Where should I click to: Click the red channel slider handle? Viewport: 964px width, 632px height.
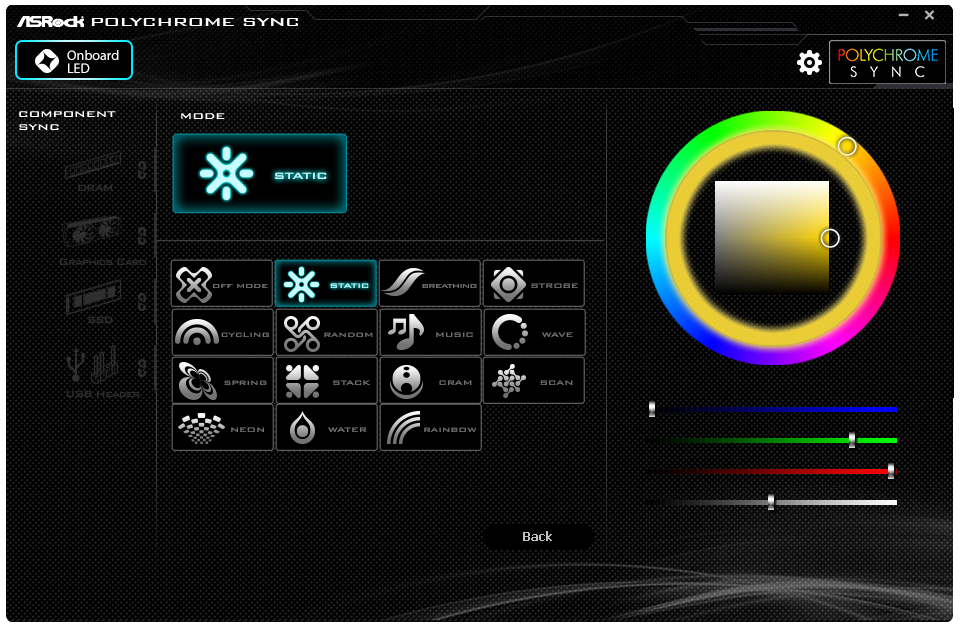pyautogui.click(x=891, y=471)
